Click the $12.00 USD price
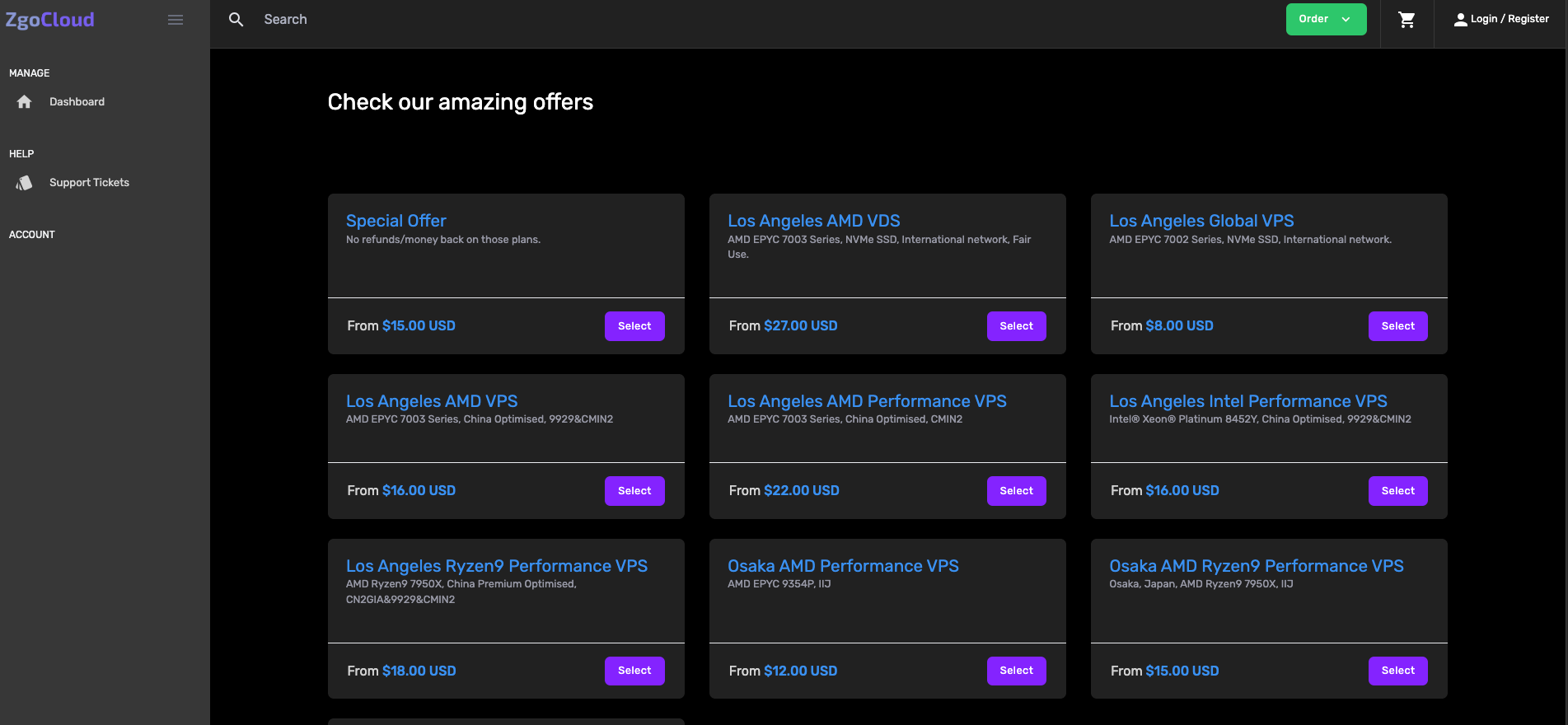 [x=800, y=671]
